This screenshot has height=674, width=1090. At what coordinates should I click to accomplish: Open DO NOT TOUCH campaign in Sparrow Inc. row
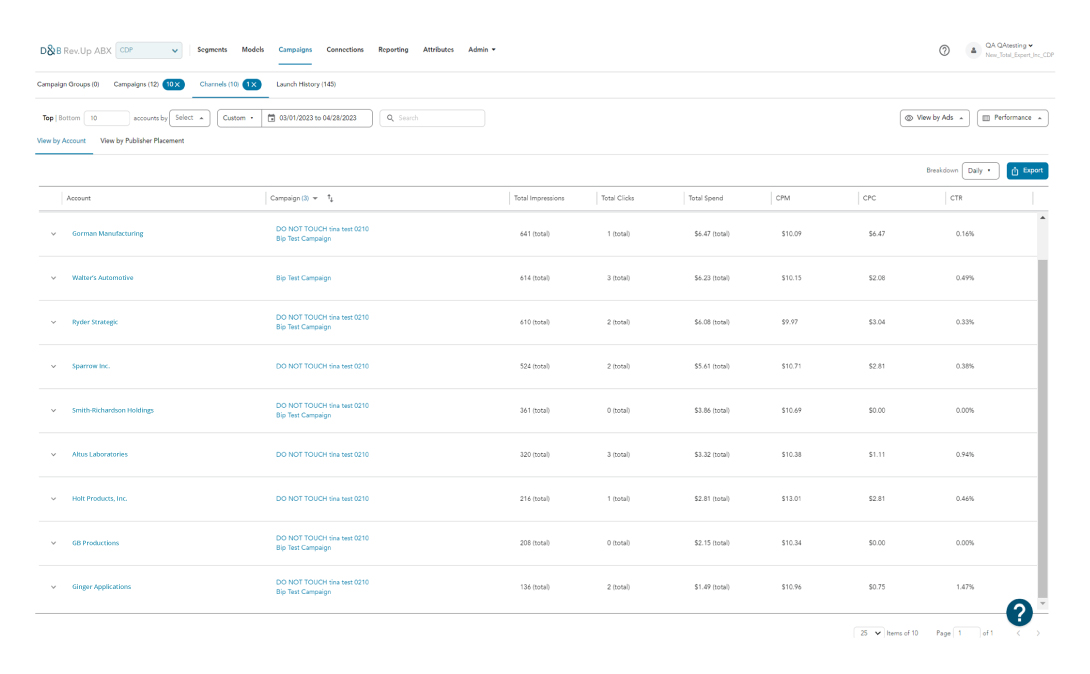(323, 366)
